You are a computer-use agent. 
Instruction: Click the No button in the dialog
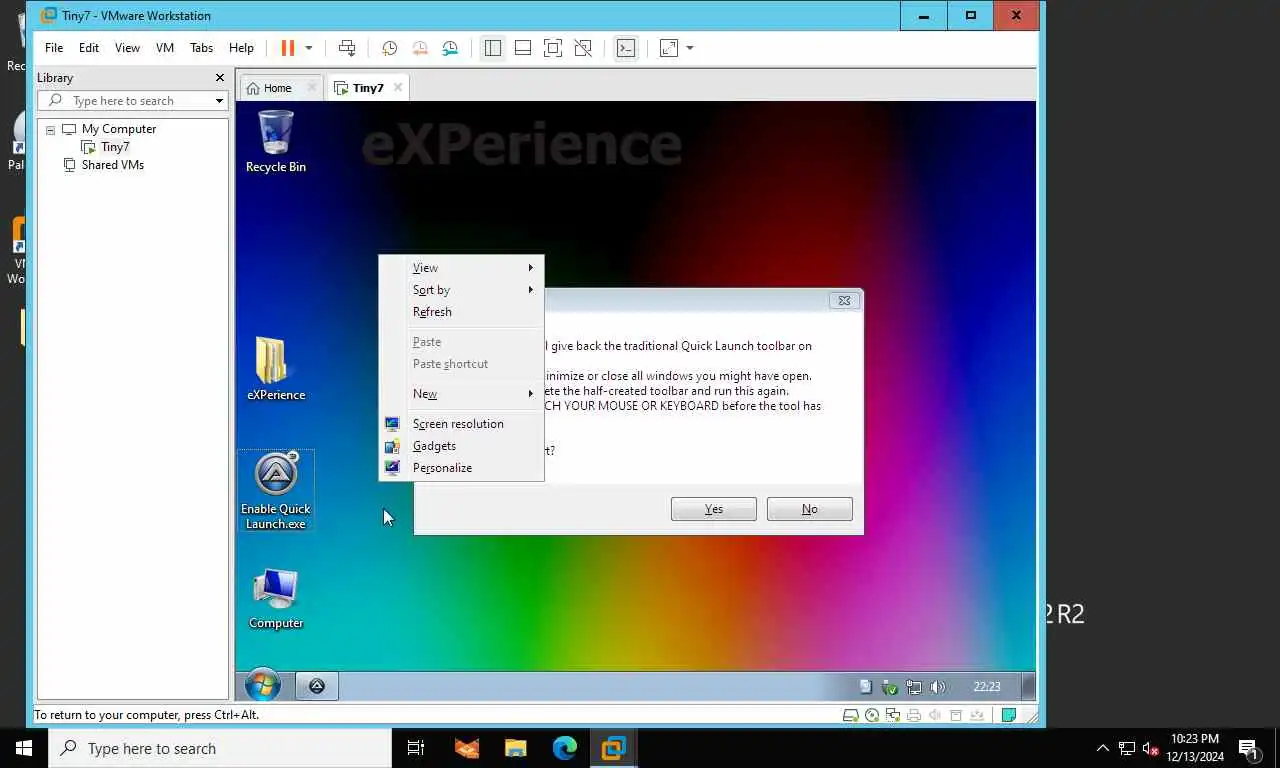click(x=810, y=509)
